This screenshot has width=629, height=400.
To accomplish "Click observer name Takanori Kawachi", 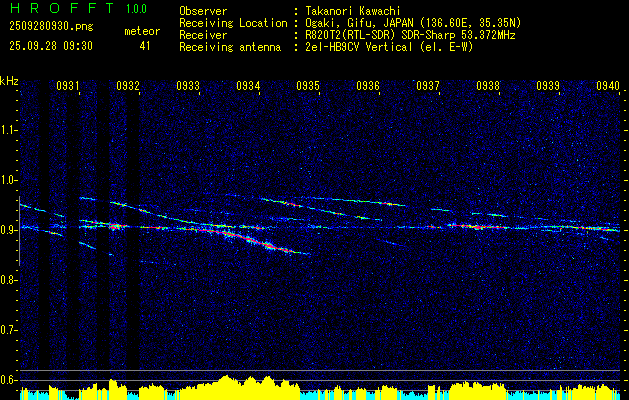I will [353, 11].
